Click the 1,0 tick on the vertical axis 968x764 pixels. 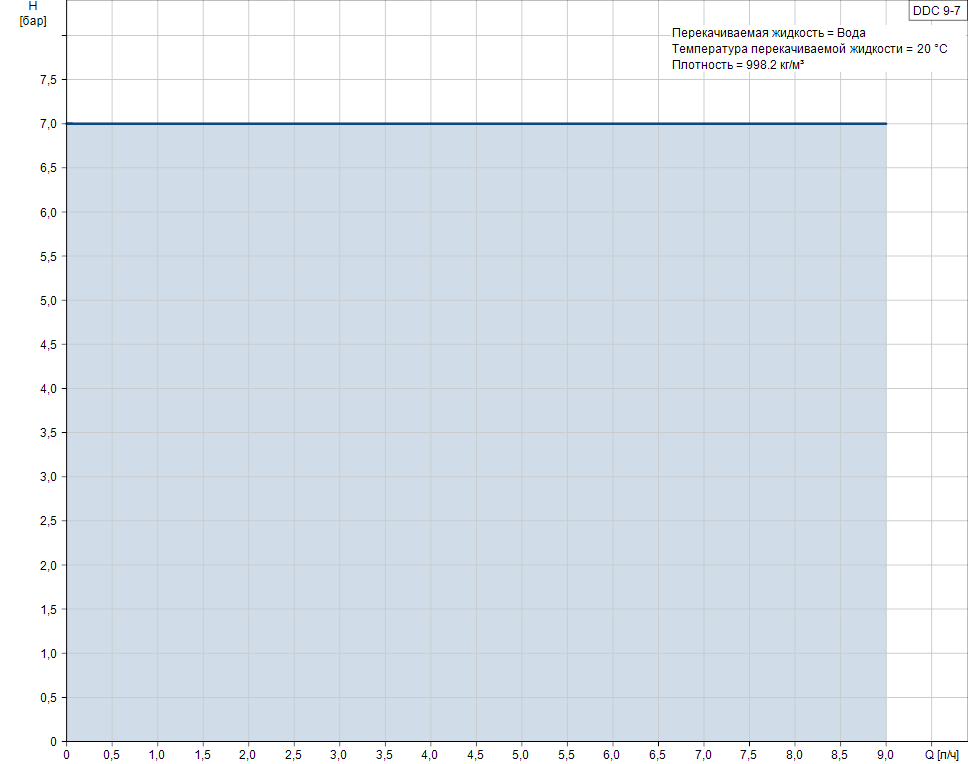[x=47, y=653]
